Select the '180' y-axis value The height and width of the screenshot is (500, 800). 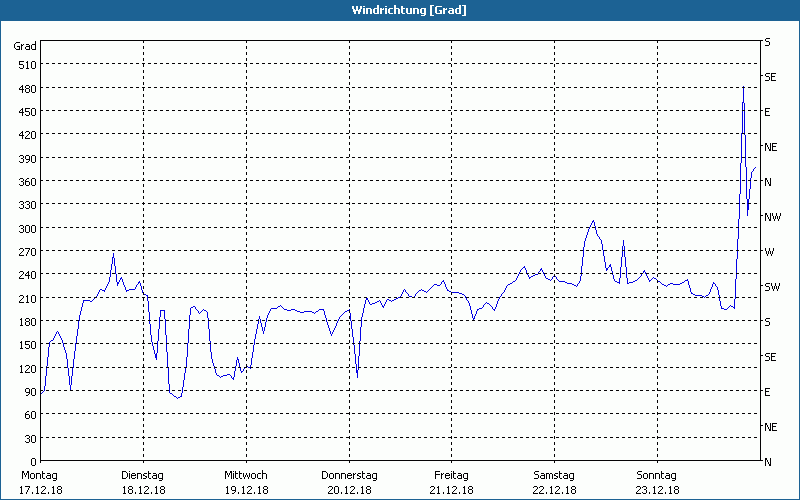28,322
